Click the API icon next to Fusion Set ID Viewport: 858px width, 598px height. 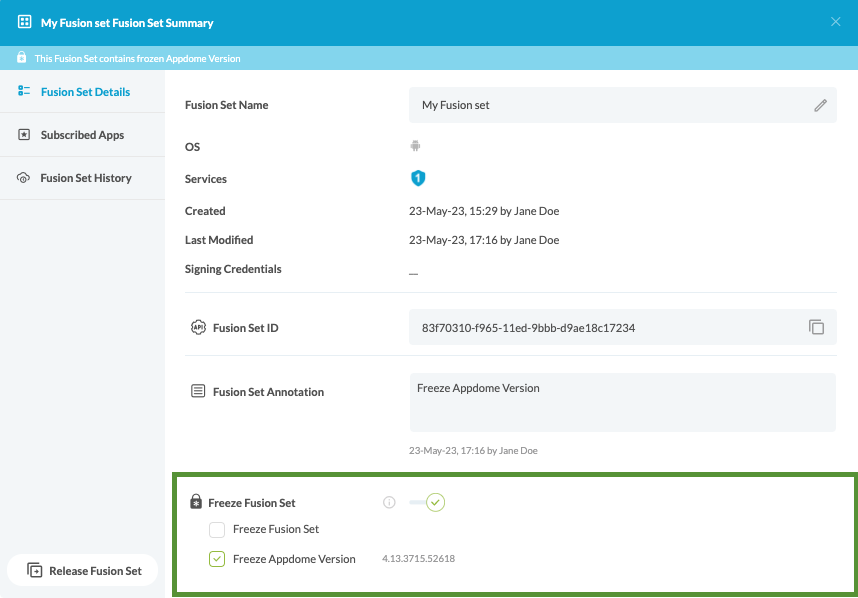tap(198, 327)
